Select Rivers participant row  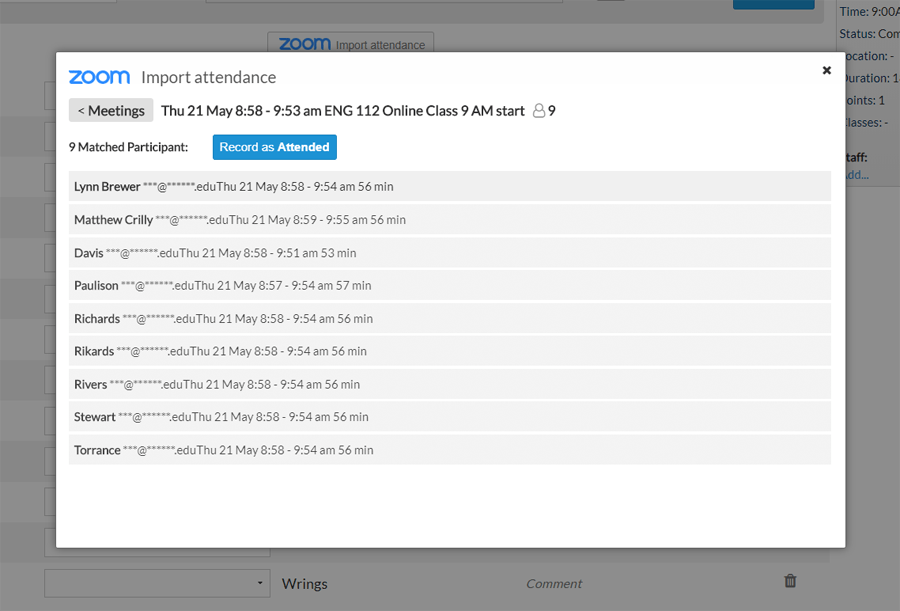(x=449, y=384)
